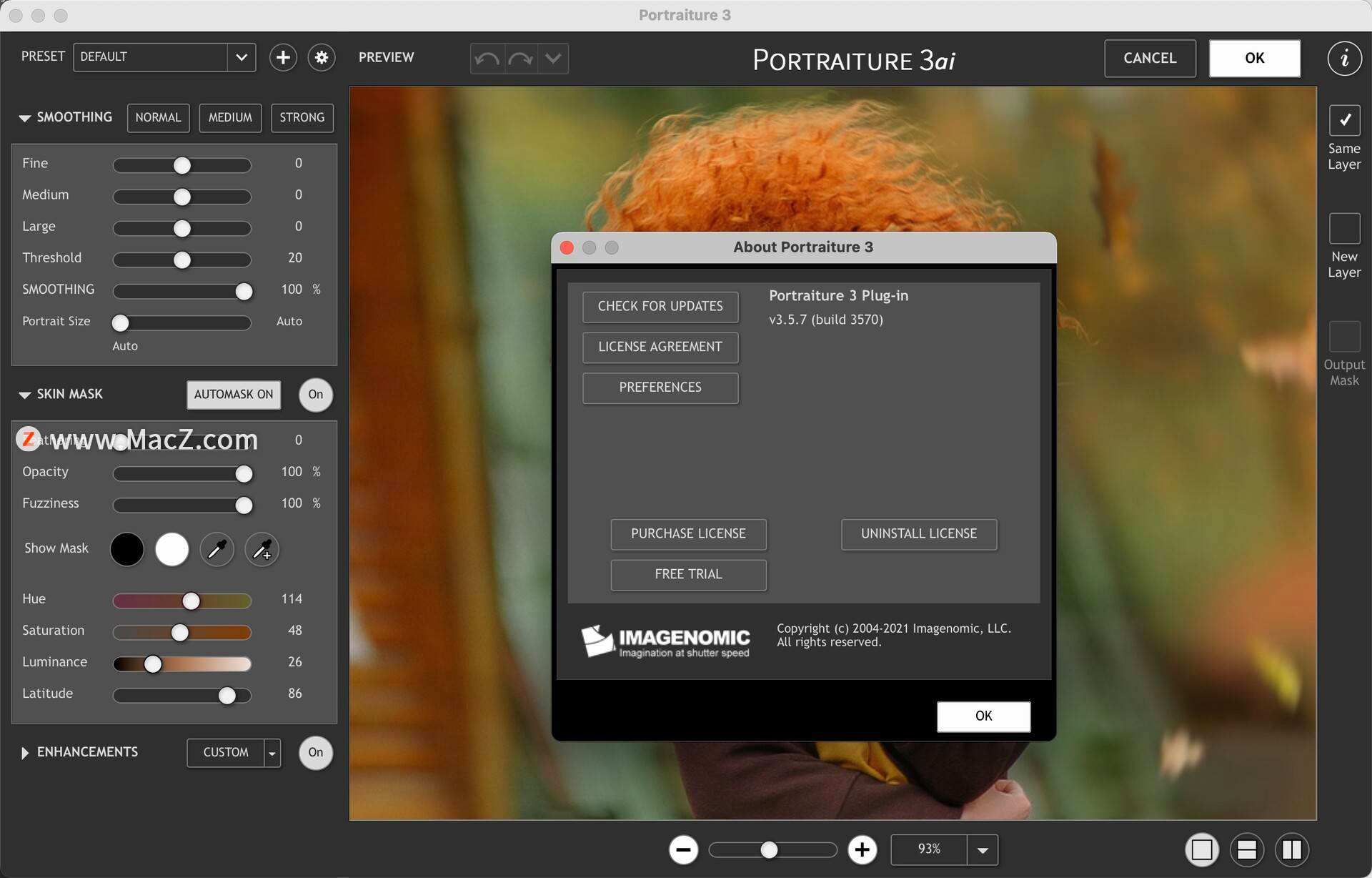Switch to vertical split preview view
Viewport: 1372px width, 878px height.
(x=1292, y=849)
